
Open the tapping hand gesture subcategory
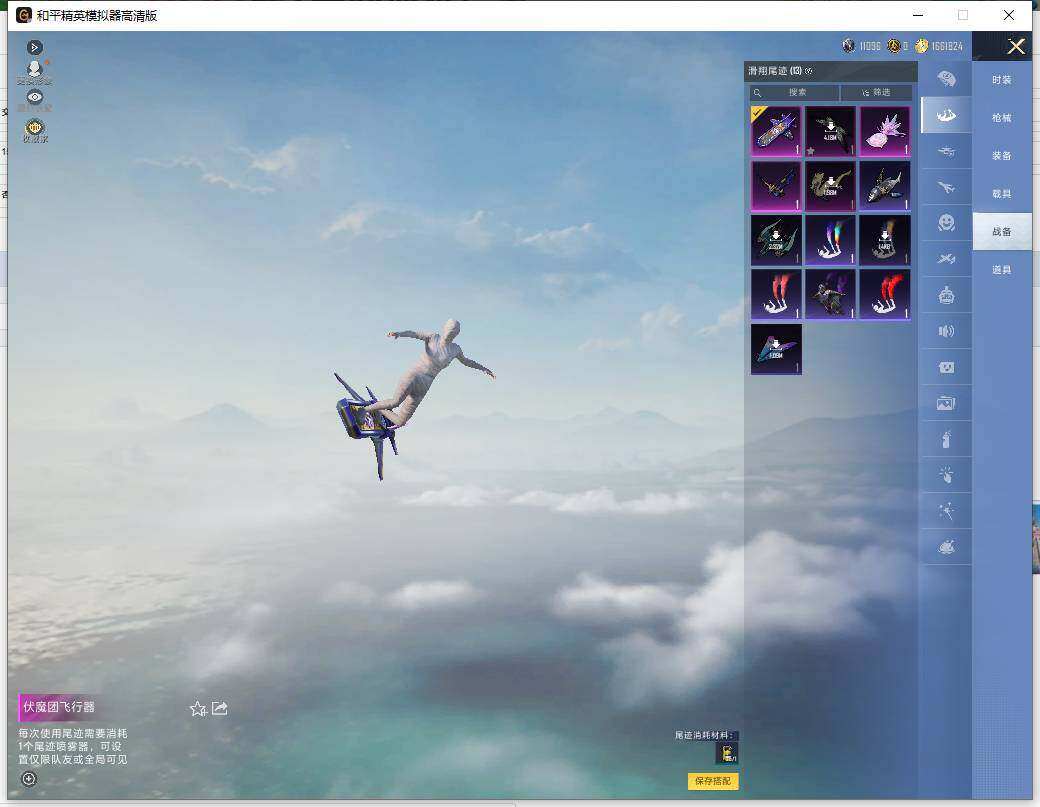coord(946,475)
